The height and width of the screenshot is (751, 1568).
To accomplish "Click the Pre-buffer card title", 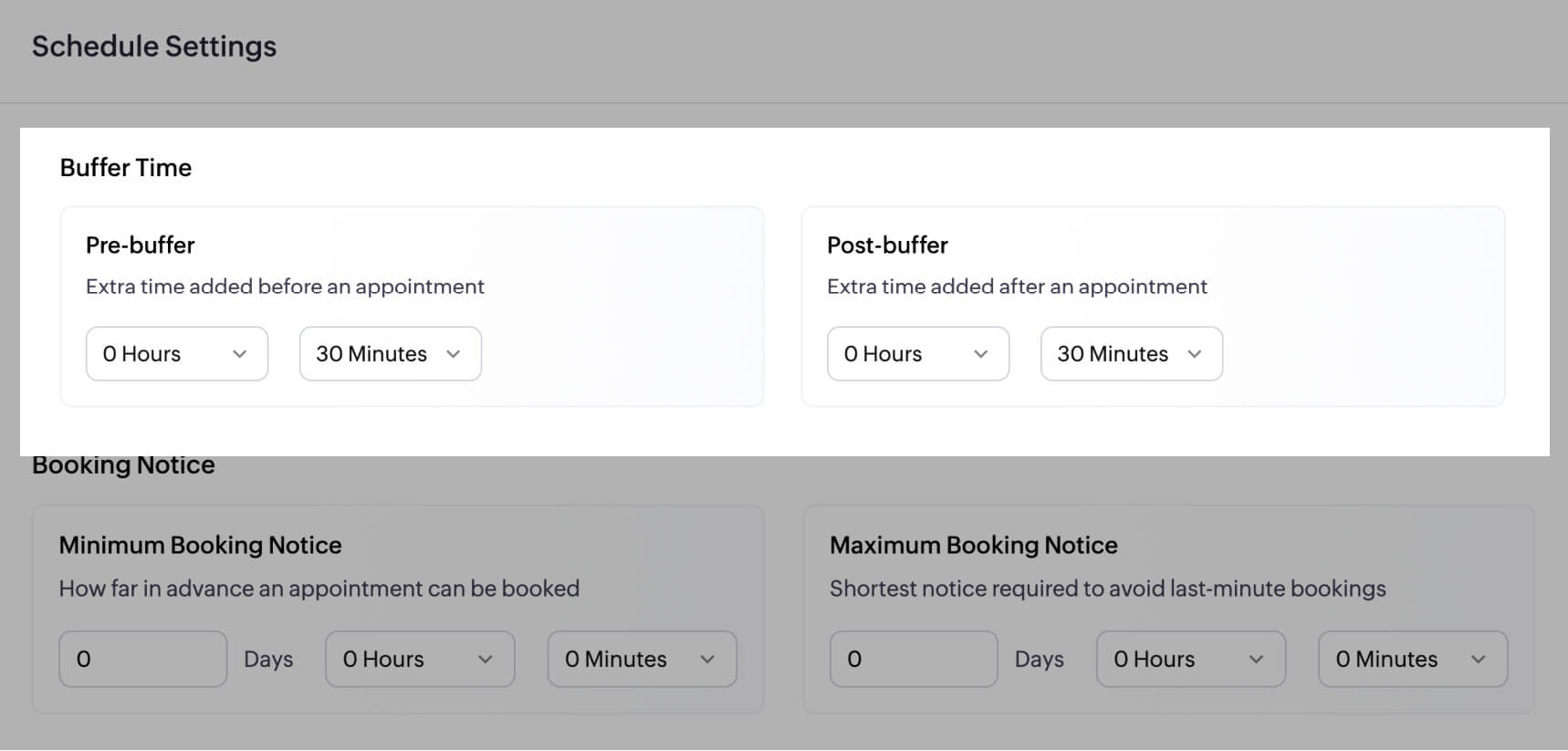I will point(141,245).
